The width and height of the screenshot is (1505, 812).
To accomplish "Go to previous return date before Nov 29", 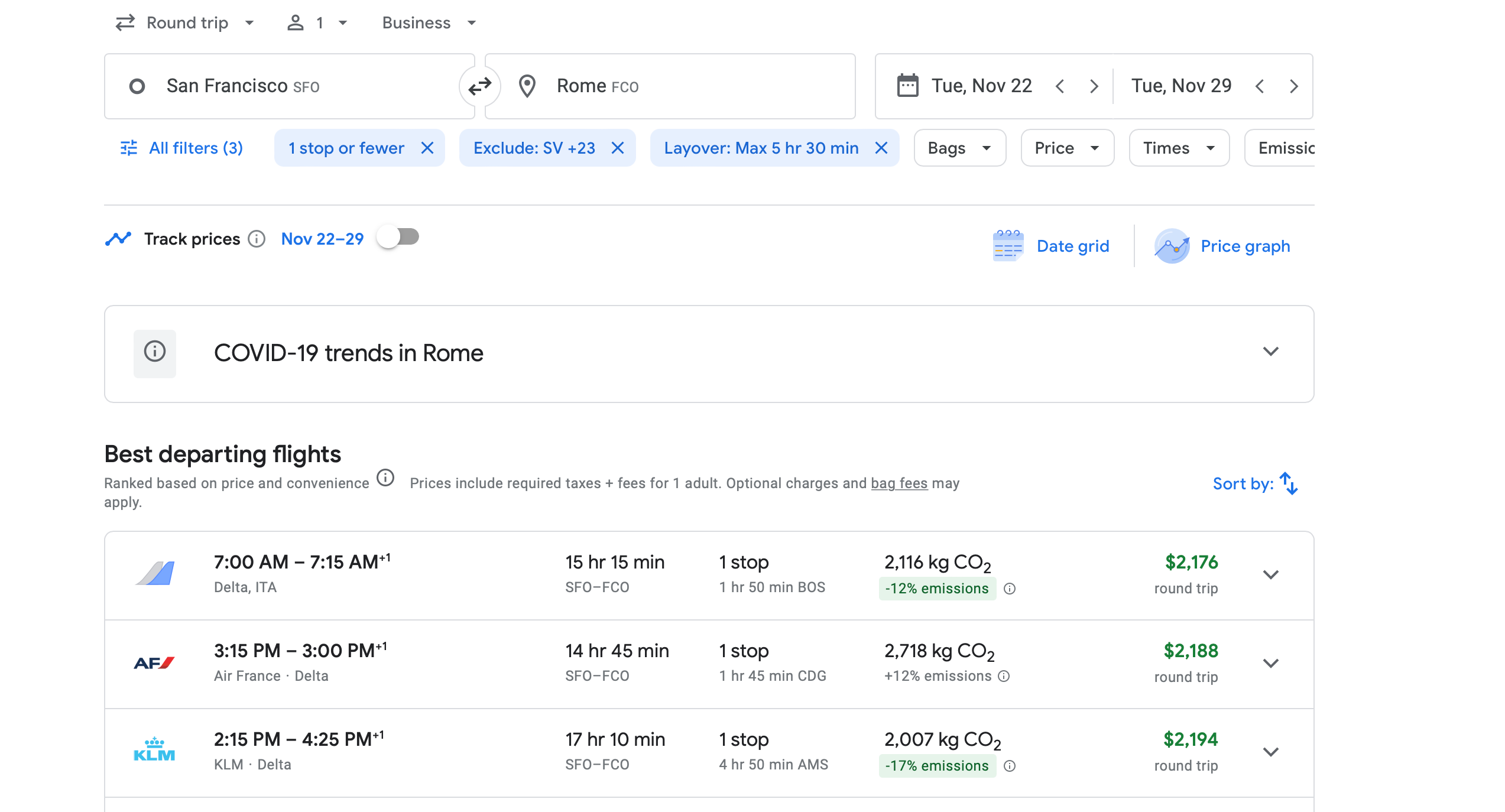I will click(x=1260, y=86).
